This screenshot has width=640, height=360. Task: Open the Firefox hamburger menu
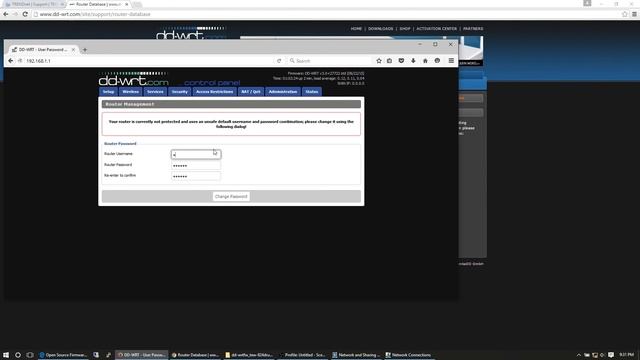pyautogui.click(x=451, y=61)
